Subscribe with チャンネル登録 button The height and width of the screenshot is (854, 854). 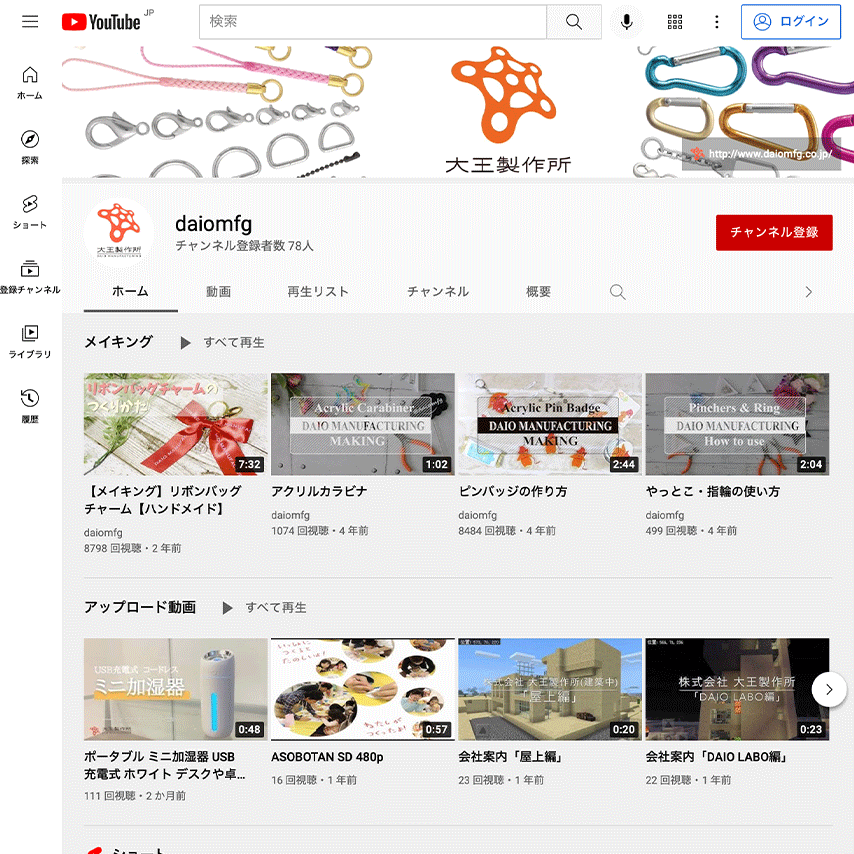[774, 233]
